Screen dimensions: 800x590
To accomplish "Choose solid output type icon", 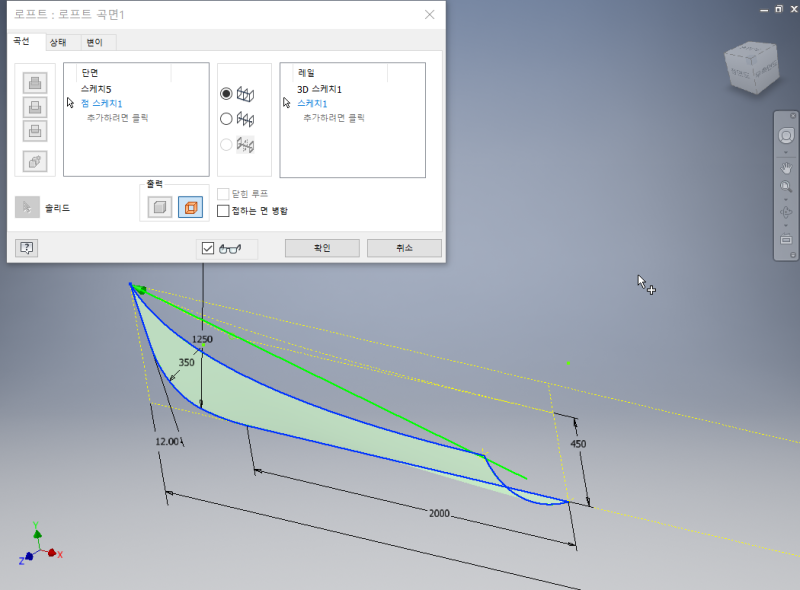I will pyautogui.click(x=160, y=207).
